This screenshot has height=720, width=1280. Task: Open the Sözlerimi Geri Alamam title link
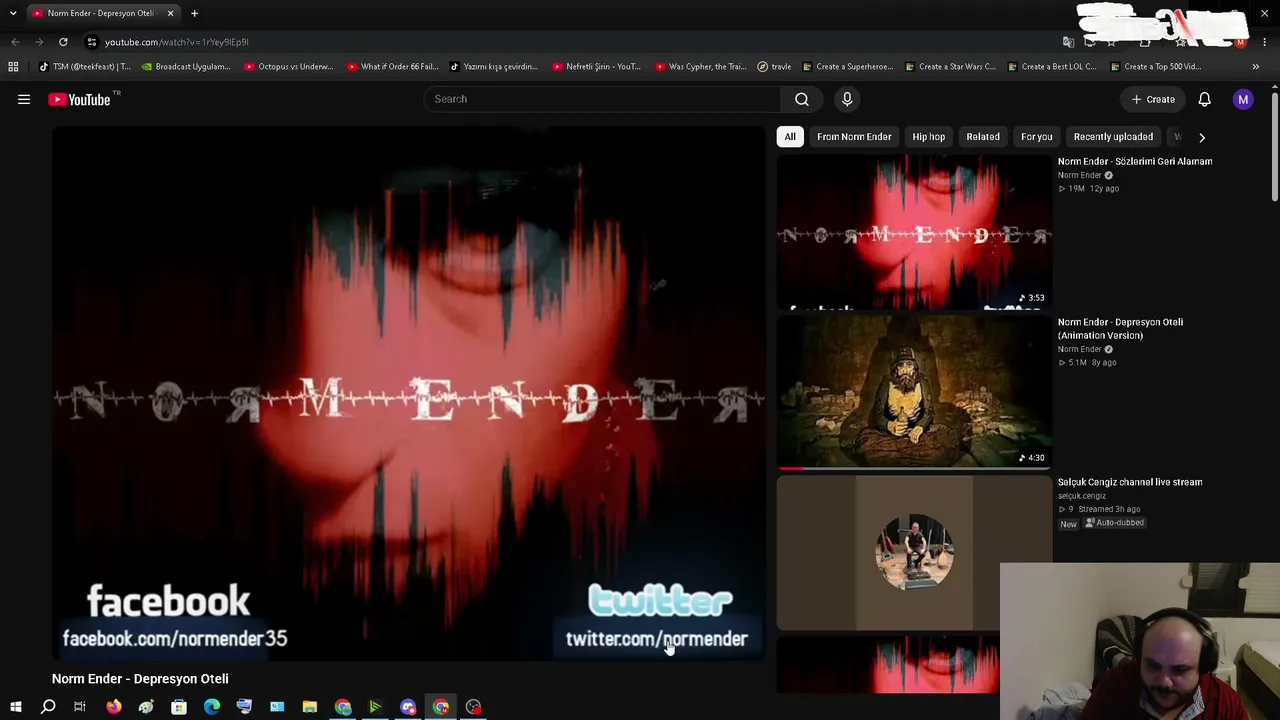(1135, 161)
